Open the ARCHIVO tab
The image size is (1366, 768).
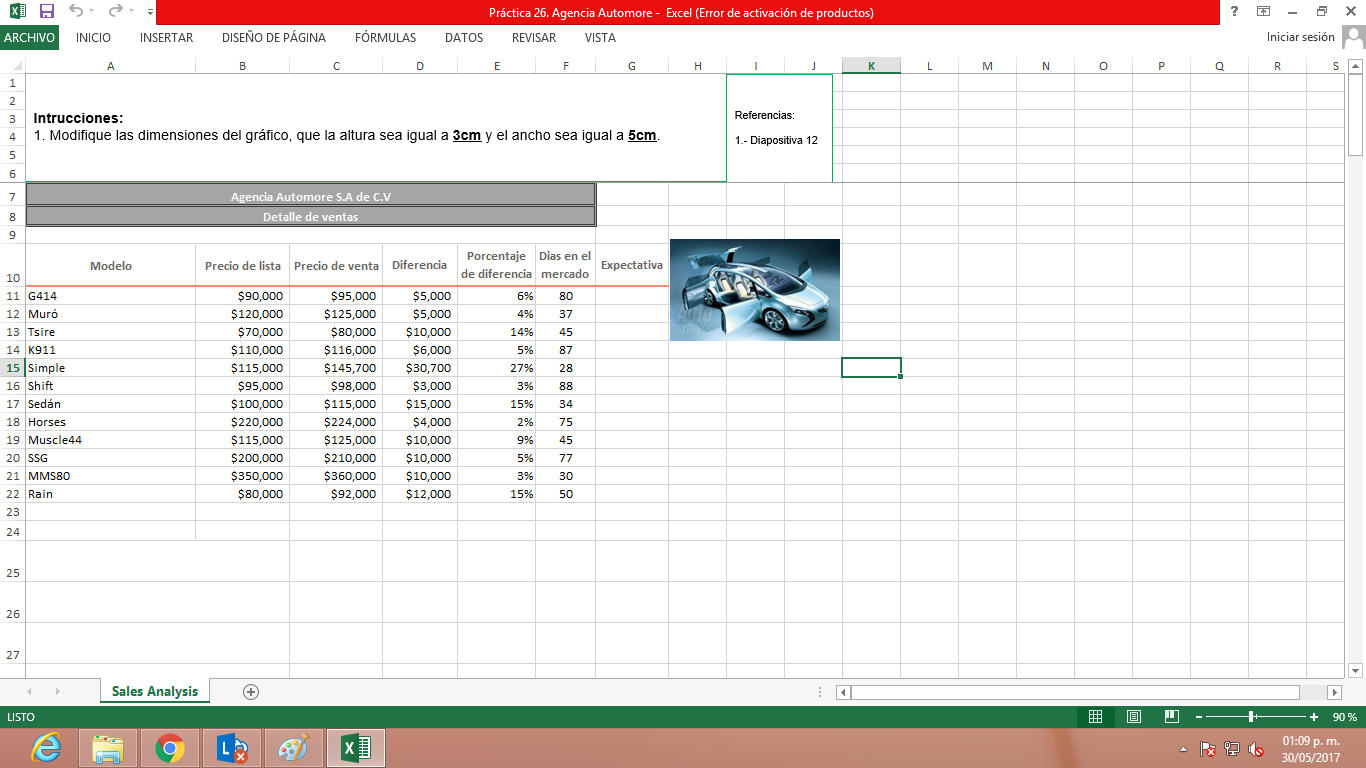pyautogui.click(x=29, y=38)
